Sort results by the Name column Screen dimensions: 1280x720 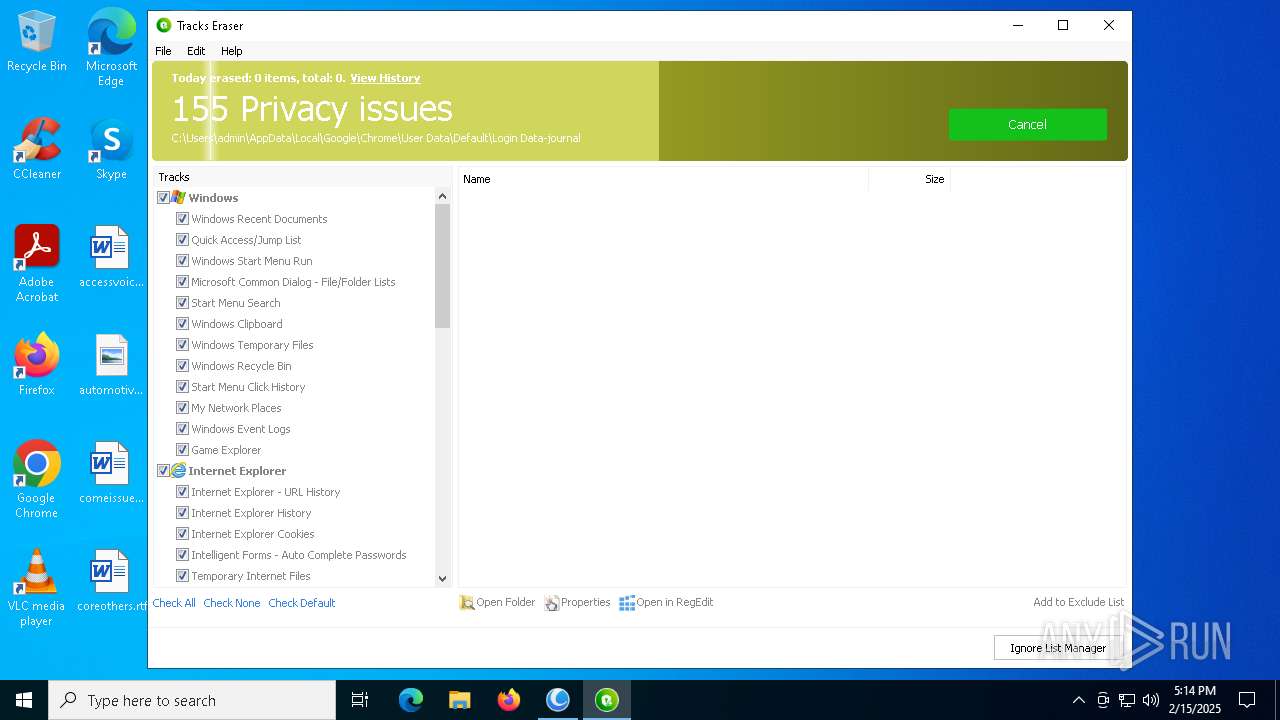(663, 179)
